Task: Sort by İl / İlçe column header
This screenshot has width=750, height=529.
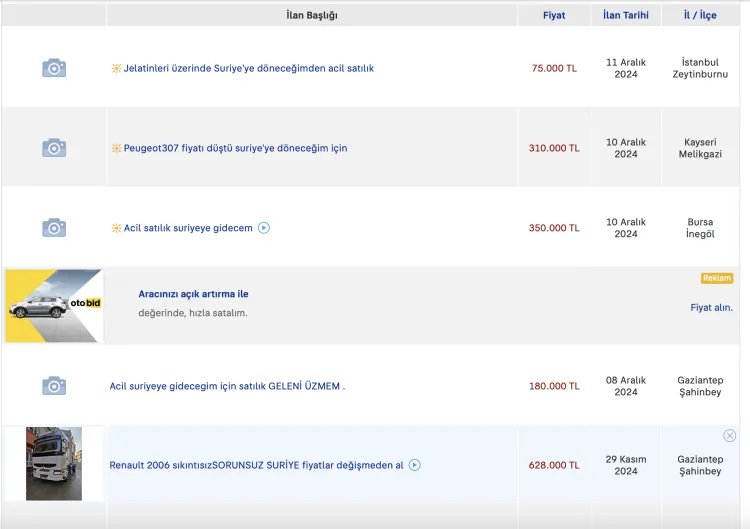Action: tap(701, 15)
